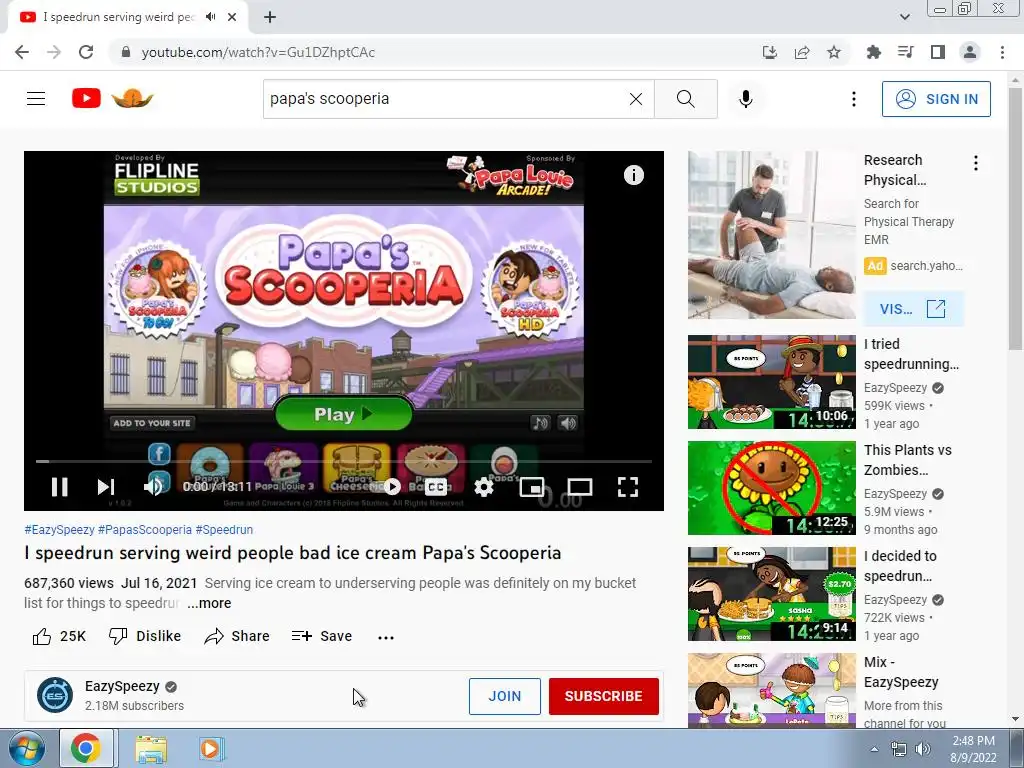Click the SIGN IN button
The image size is (1024, 768).
936,99
